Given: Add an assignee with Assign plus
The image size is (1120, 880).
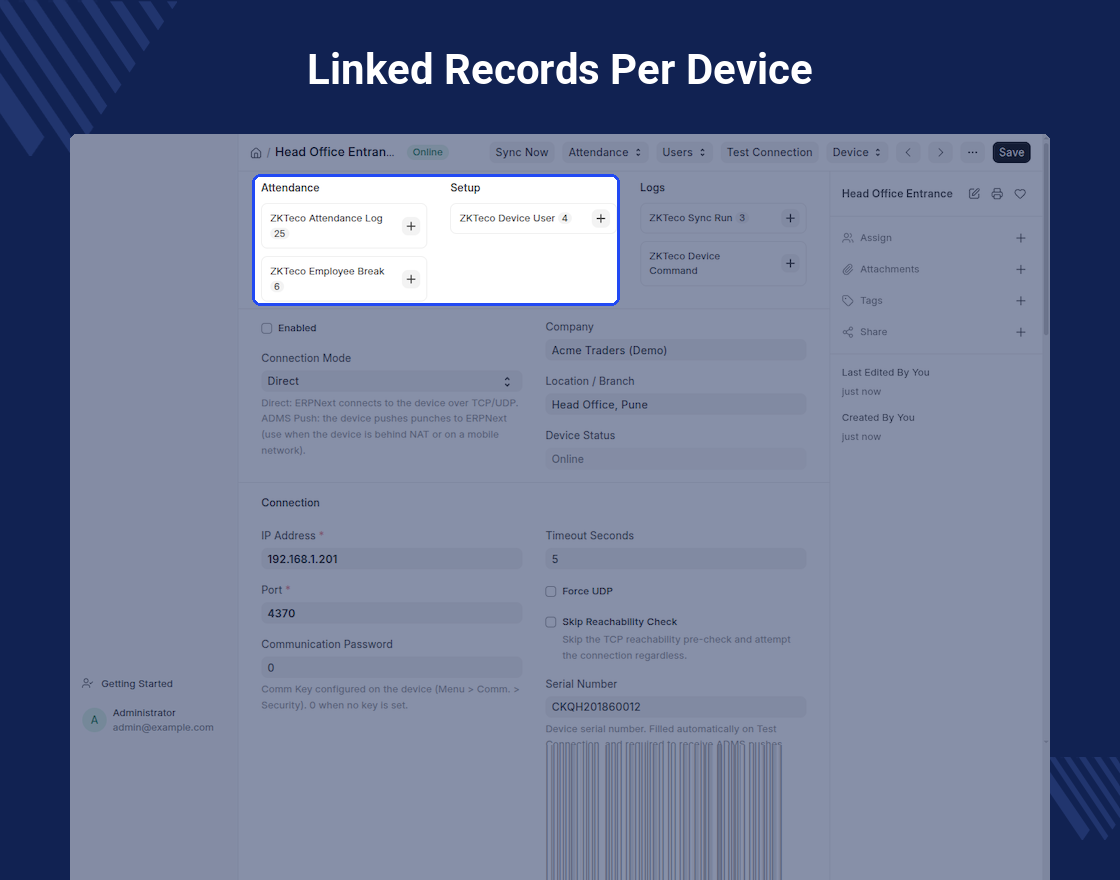Looking at the screenshot, I should (1021, 238).
